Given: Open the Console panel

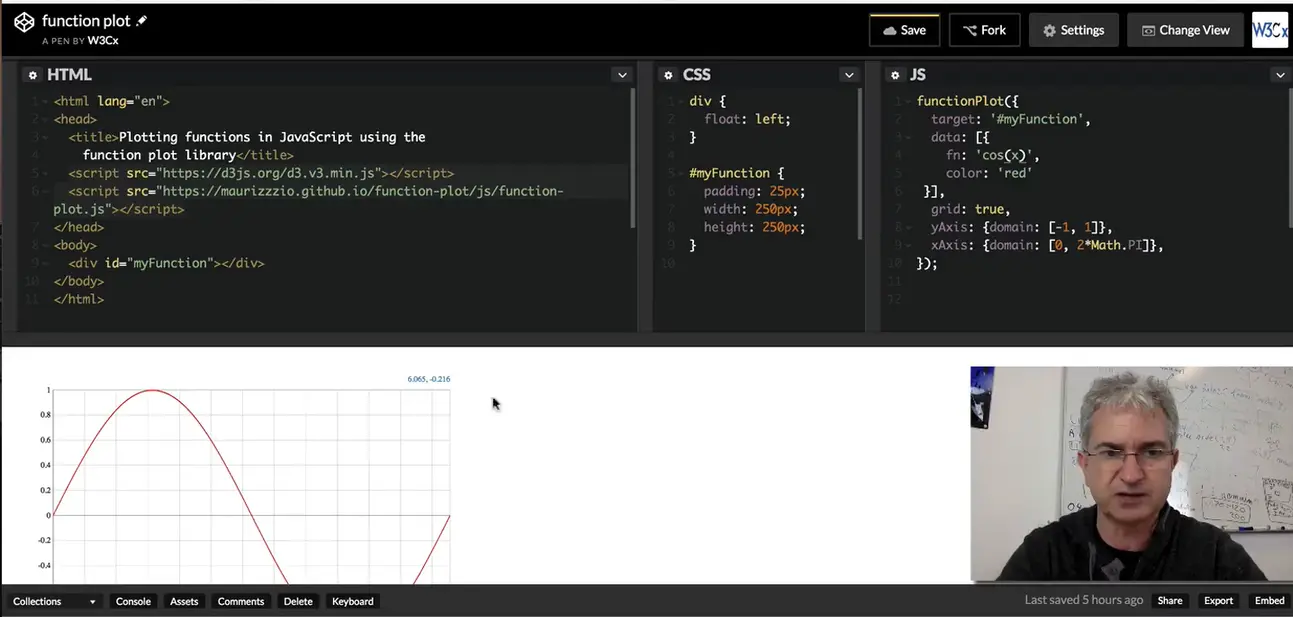Looking at the screenshot, I should (133, 601).
